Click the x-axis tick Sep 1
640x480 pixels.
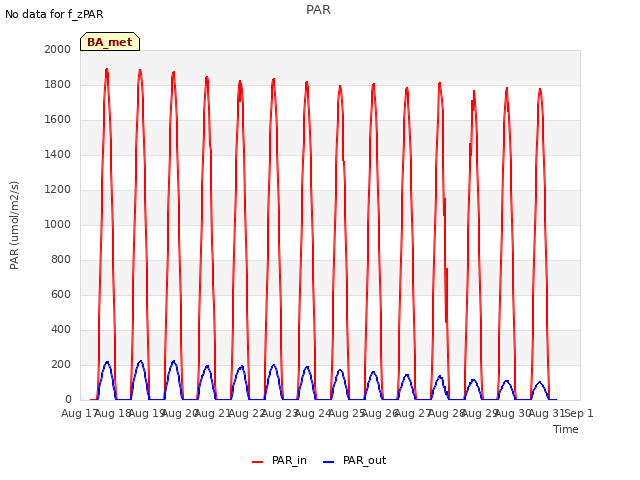coord(578,413)
